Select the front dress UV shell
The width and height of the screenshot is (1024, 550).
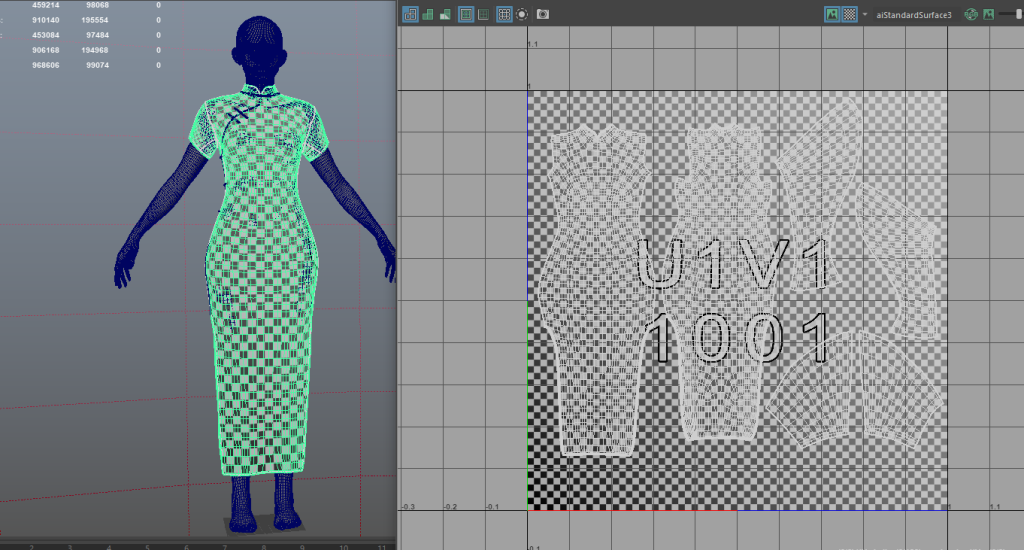596,291
